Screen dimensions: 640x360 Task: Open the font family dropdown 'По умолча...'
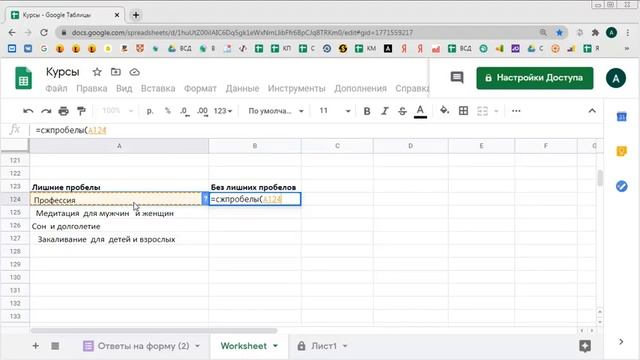pyautogui.click(x=276, y=111)
